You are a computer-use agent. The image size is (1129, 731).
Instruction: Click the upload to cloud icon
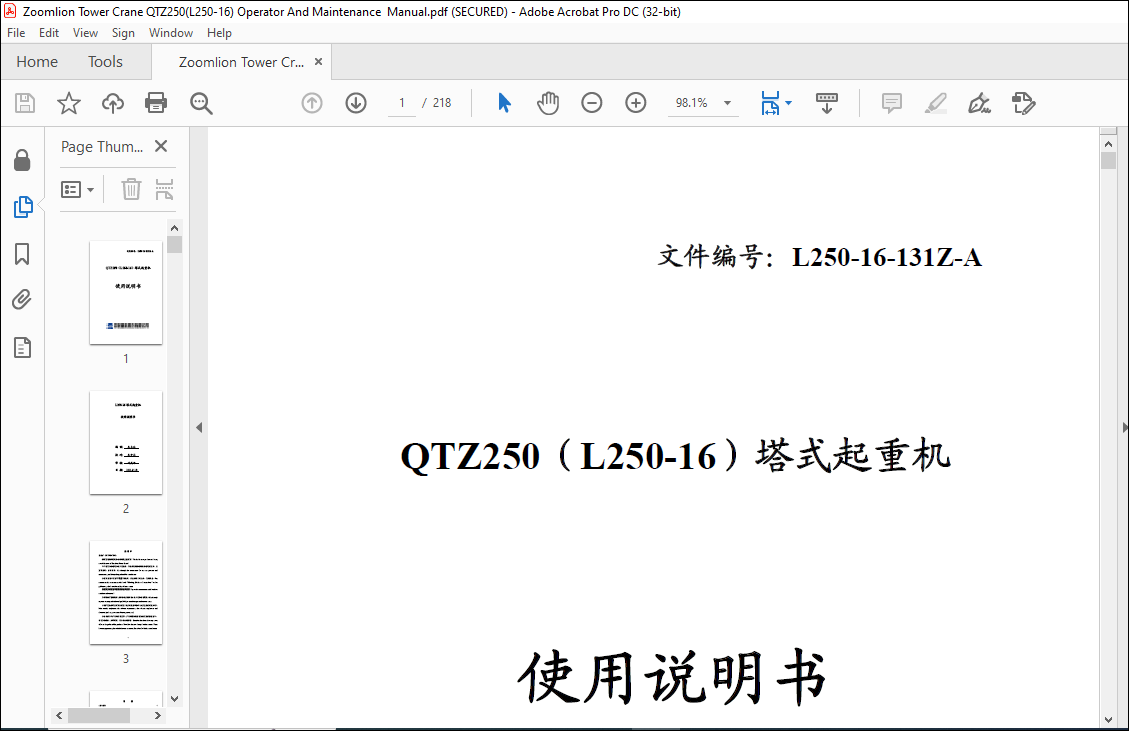113,103
